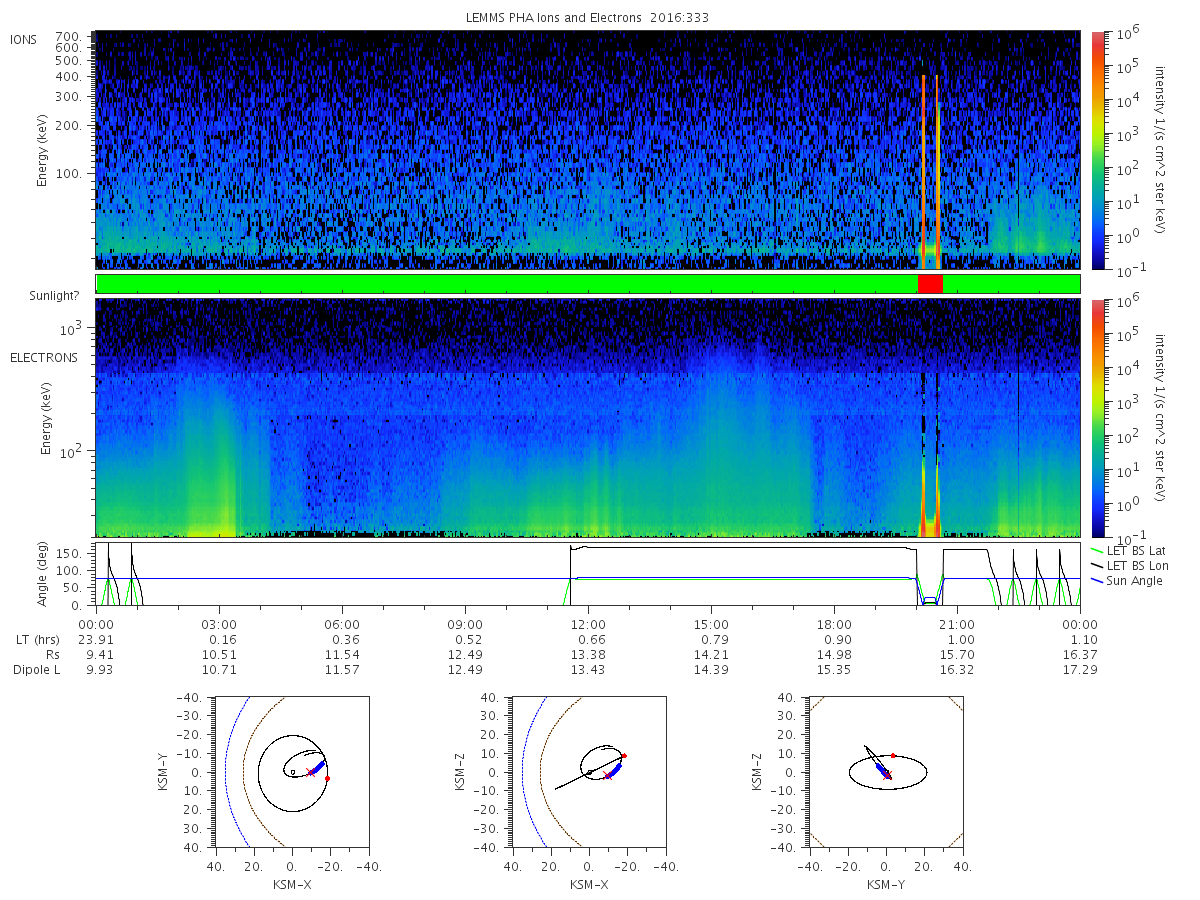Click the '12:00' time tick label
Image resolution: width=1200 pixels, height=900 pixels.
588,624
